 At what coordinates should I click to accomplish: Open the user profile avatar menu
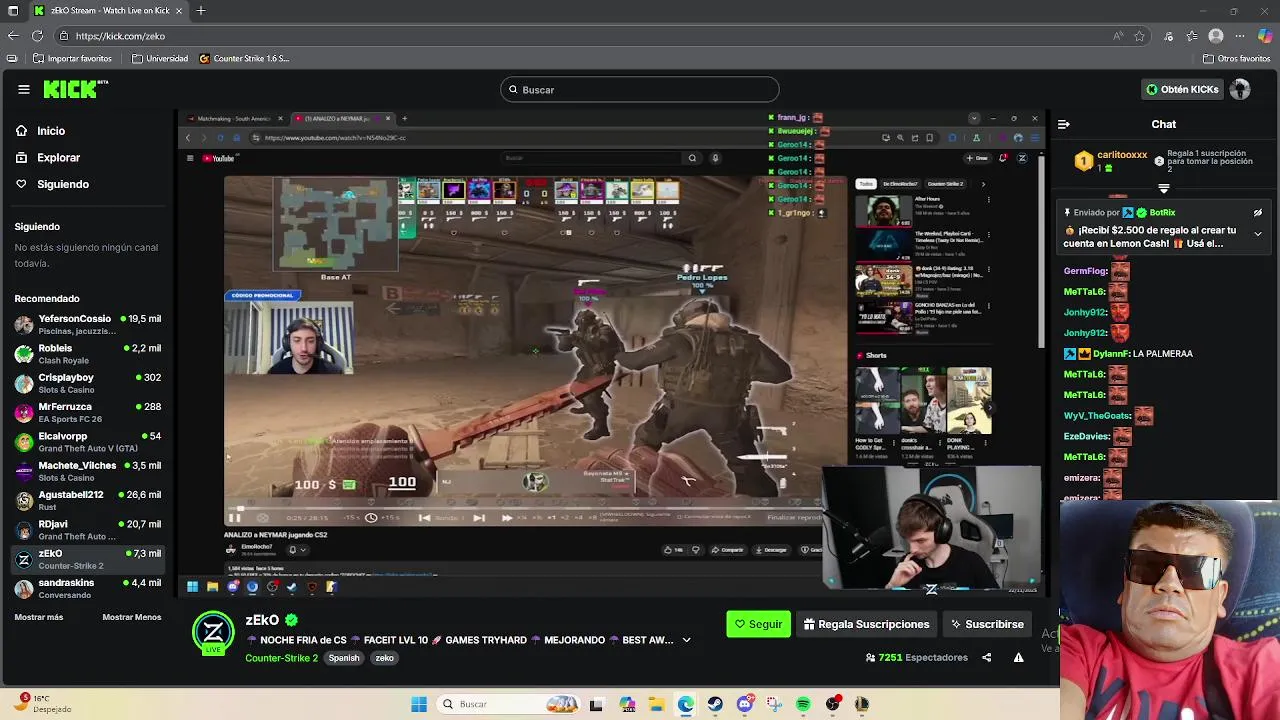[1240, 89]
